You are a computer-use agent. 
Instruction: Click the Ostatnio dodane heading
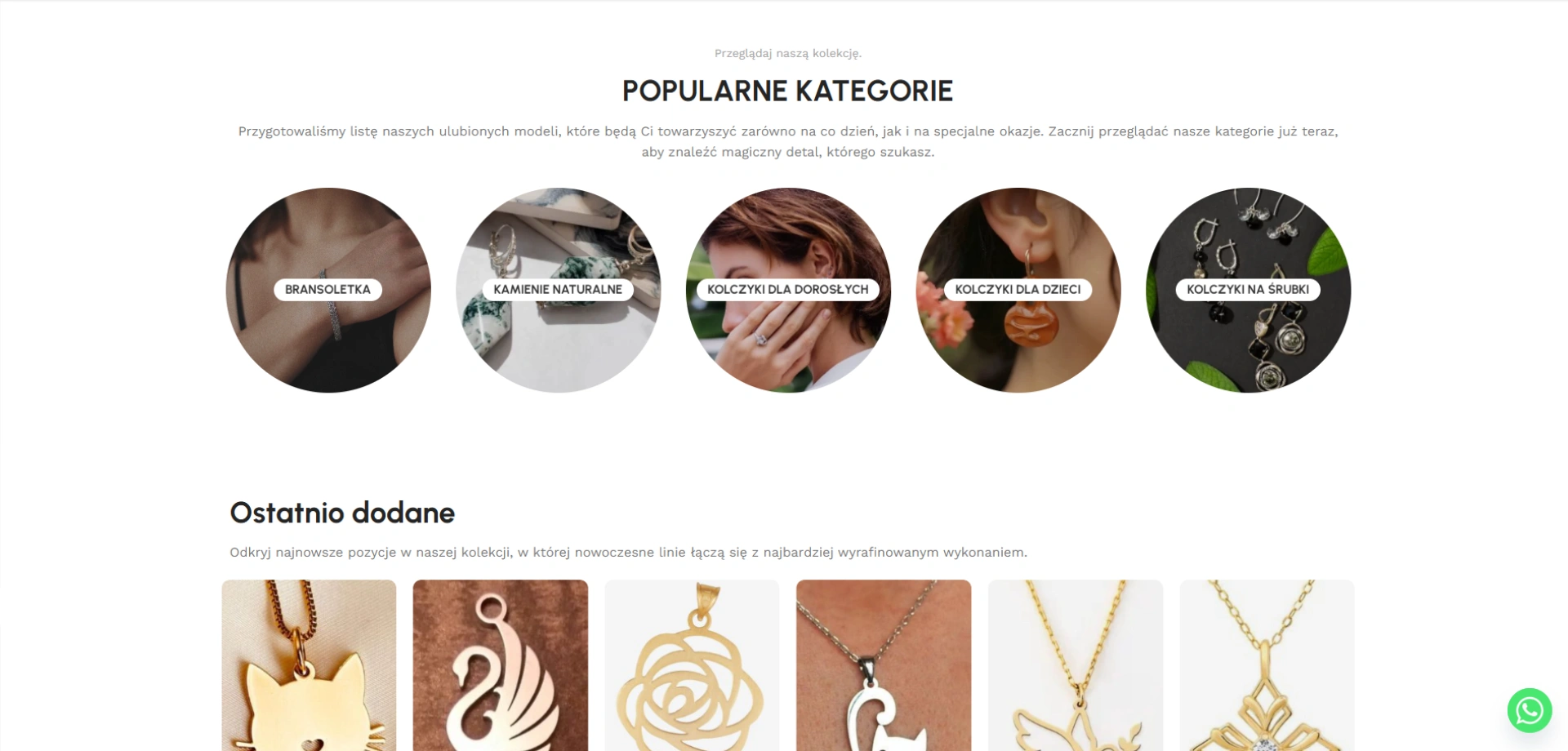(342, 513)
